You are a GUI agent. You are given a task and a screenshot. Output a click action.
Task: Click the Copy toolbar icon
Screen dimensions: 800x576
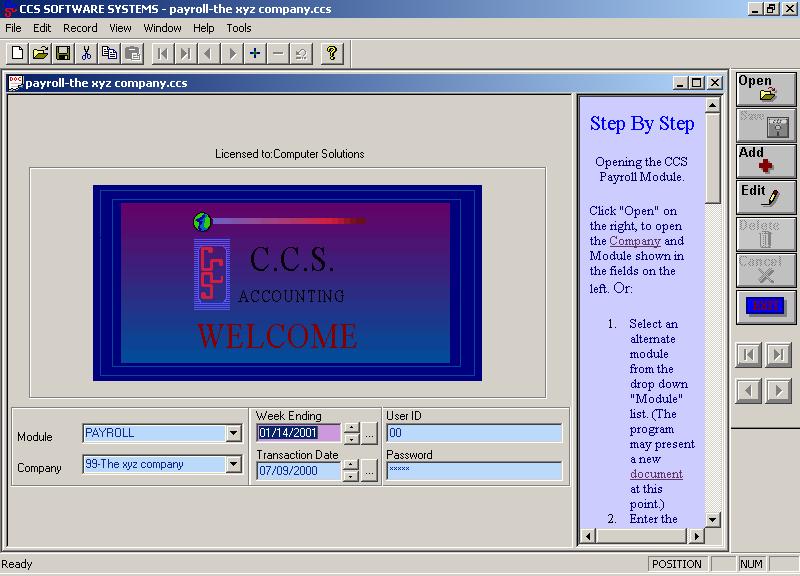pos(109,53)
